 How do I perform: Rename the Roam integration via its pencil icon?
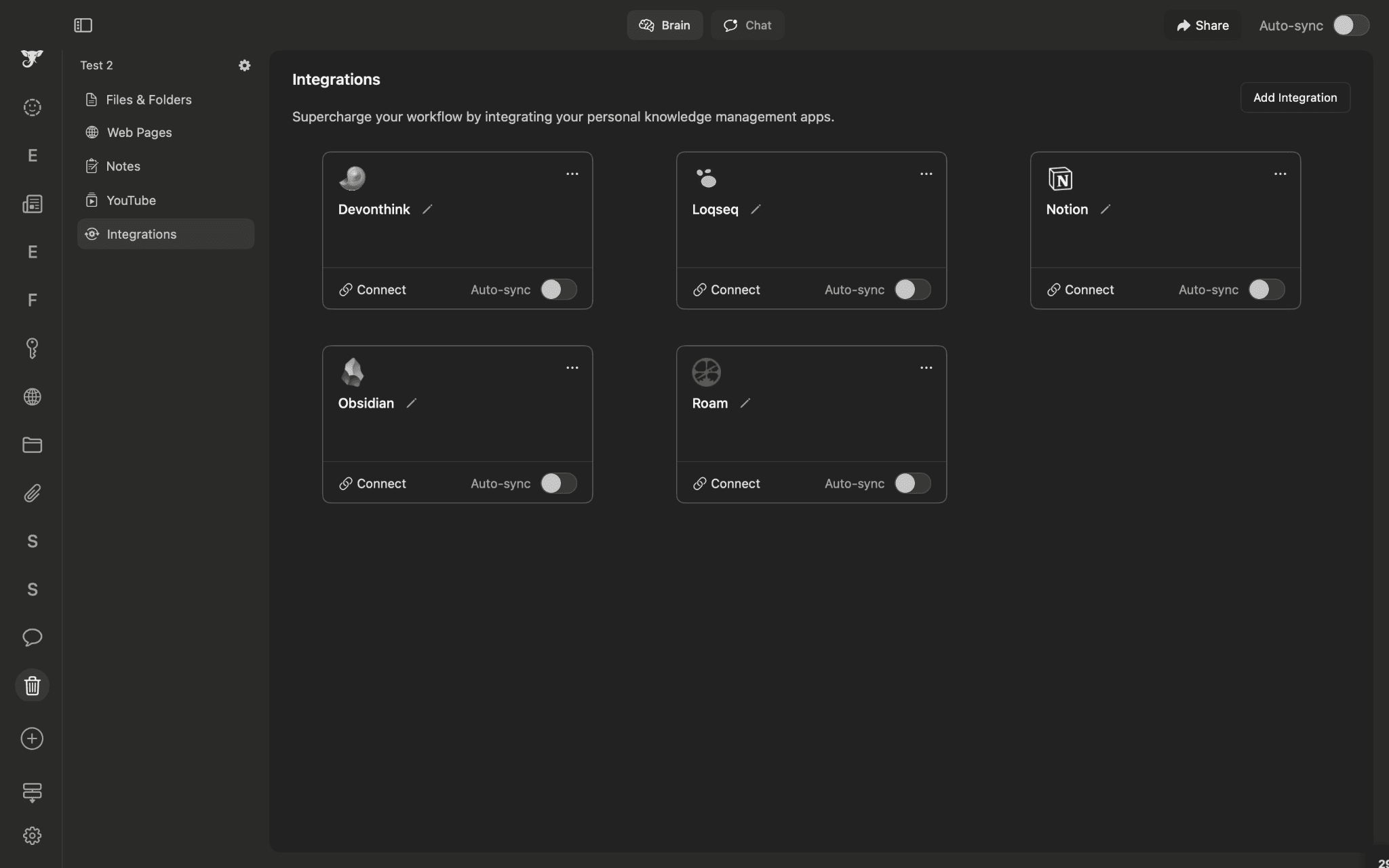pos(745,403)
